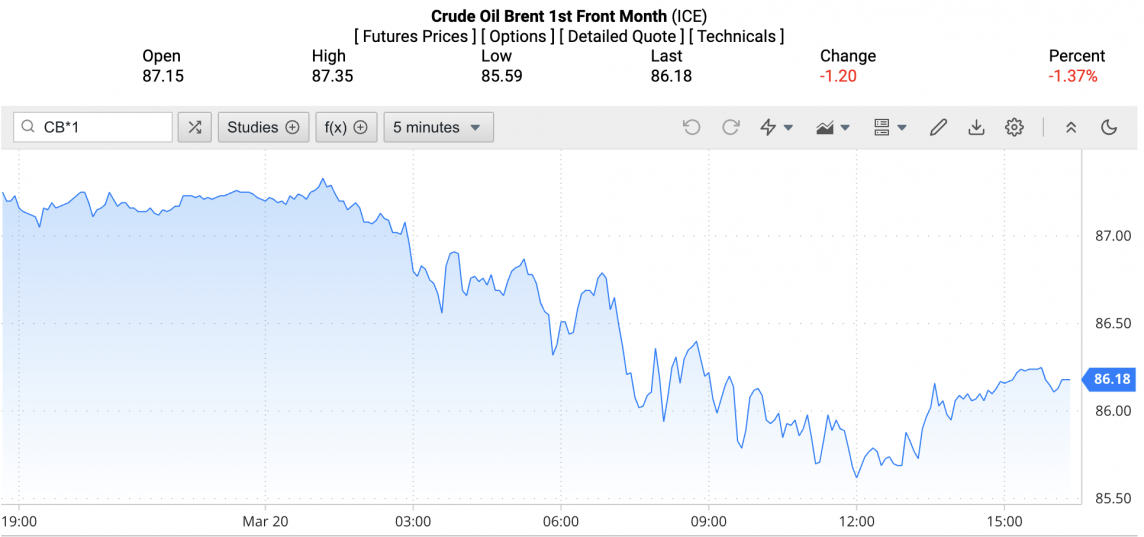This screenshot has width=1144, height=537.
Task: Expand the lightning events dropdown
Action: point(776,127)
